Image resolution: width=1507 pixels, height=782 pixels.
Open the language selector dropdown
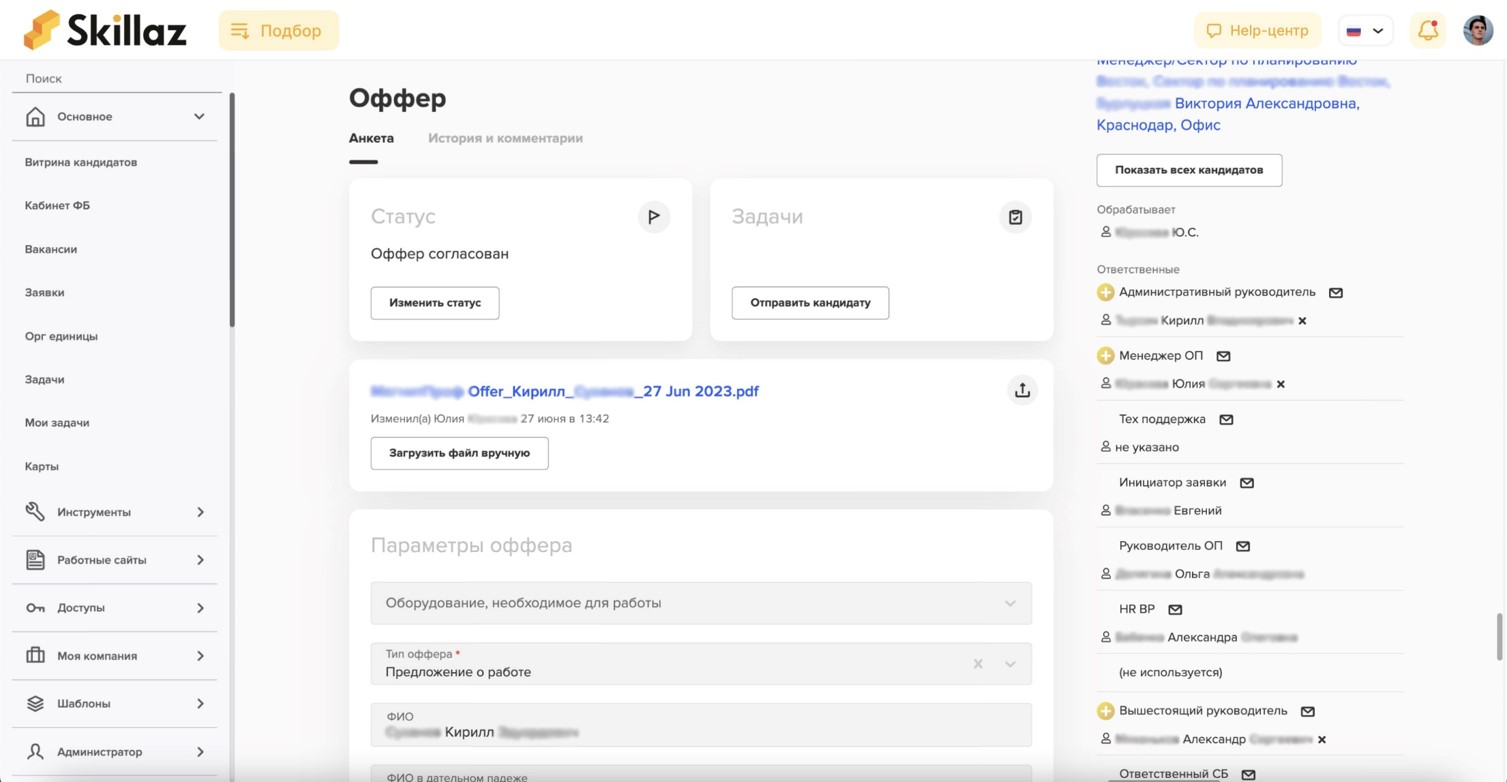(x=1365, y=30)
